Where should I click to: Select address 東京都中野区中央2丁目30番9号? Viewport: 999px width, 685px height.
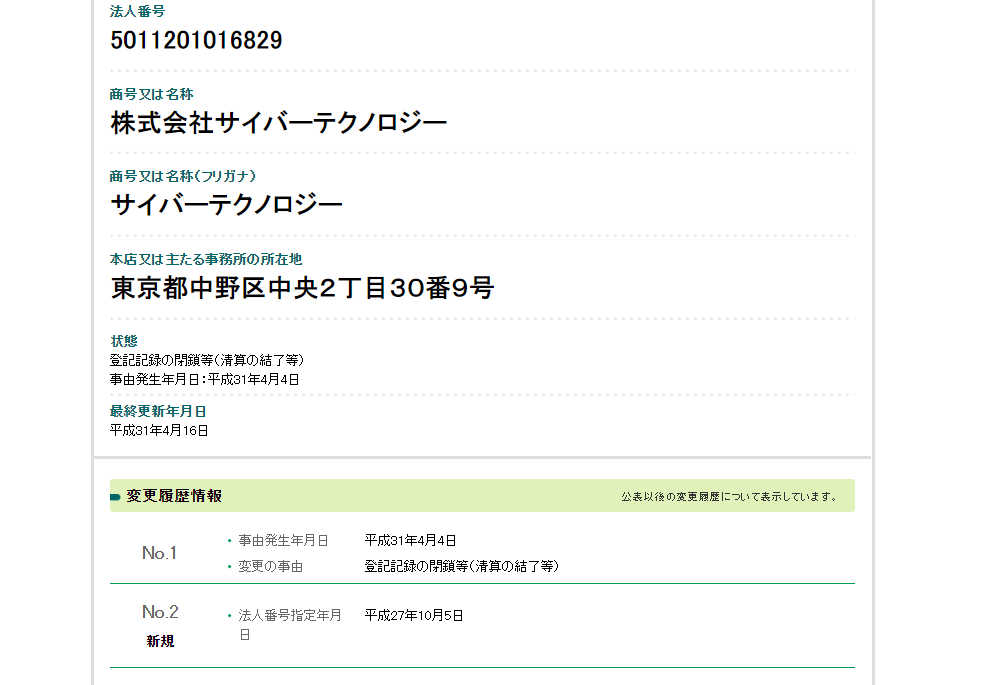pyautogui.click(x=302, y=288)
